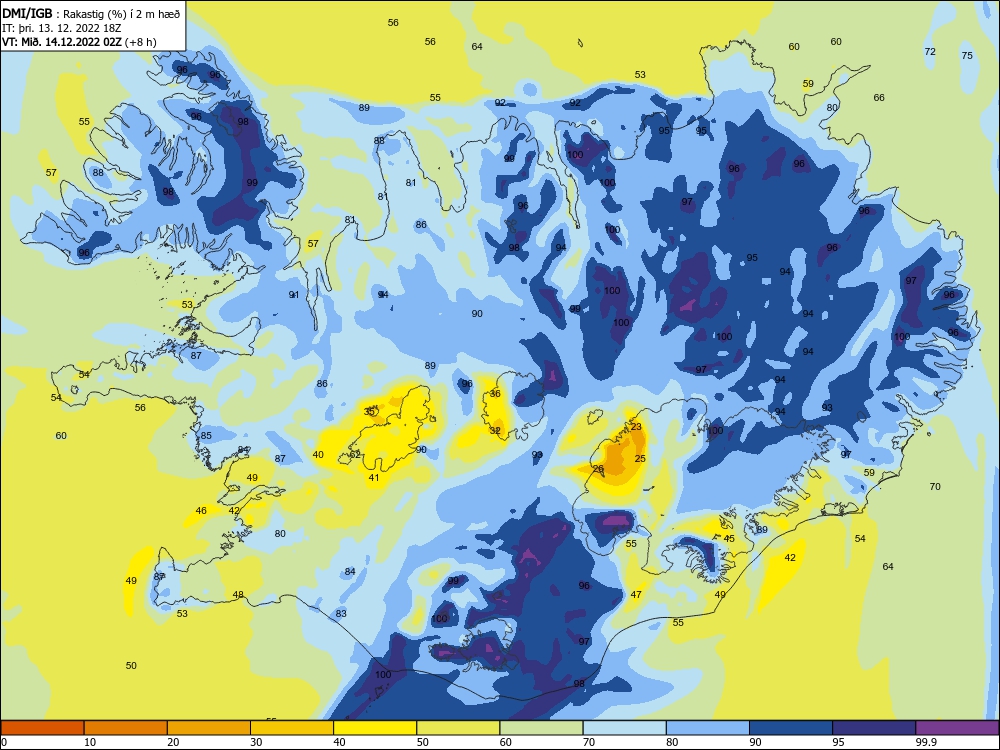Click the map value 91

293,295
